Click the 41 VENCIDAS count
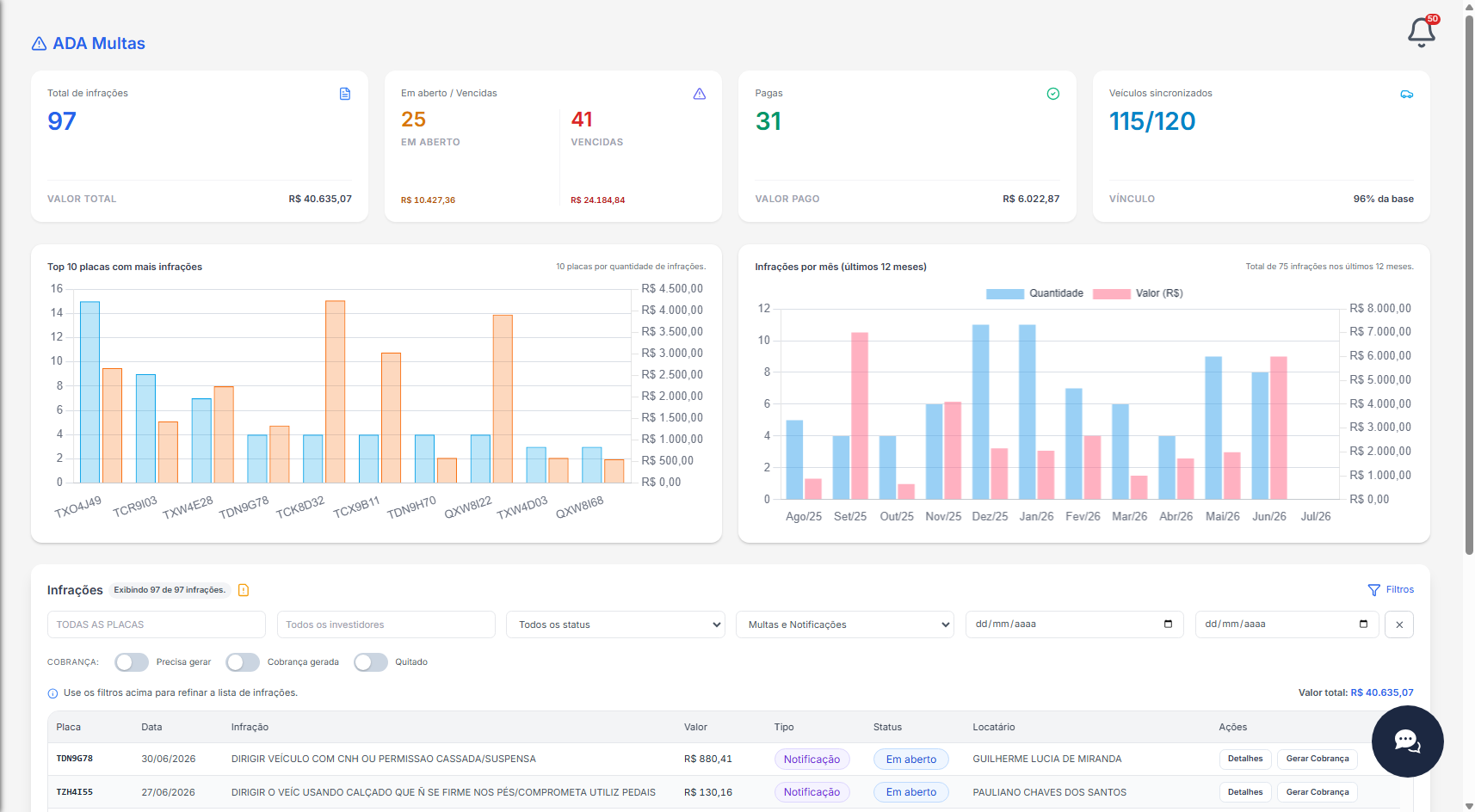The height and width of the screenshot is (812, 1475). click(582, 120)
